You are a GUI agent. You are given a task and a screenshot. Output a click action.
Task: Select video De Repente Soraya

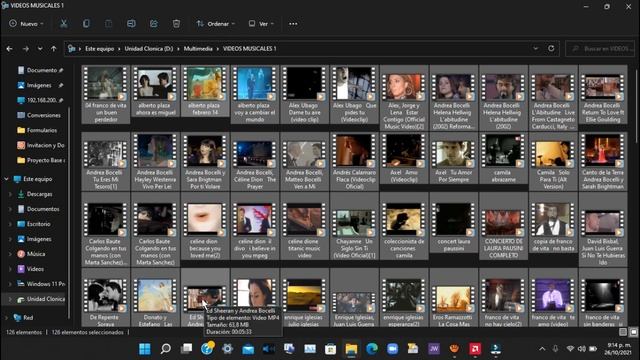tap(106, 298)
